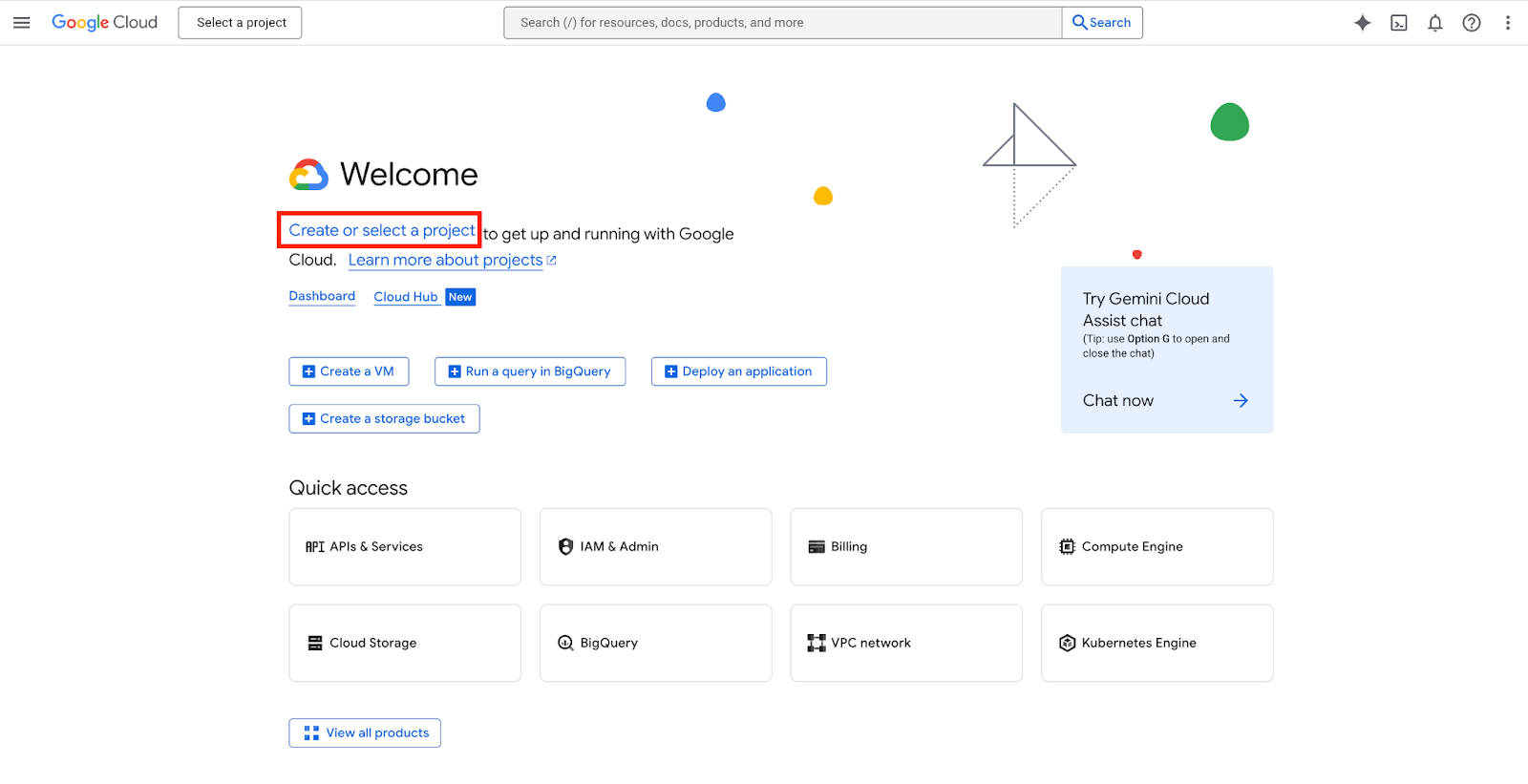Viewport: 1528px width, 784px height.
Task: Click the Google Cloud logo
Action: [x=104, y=23]
